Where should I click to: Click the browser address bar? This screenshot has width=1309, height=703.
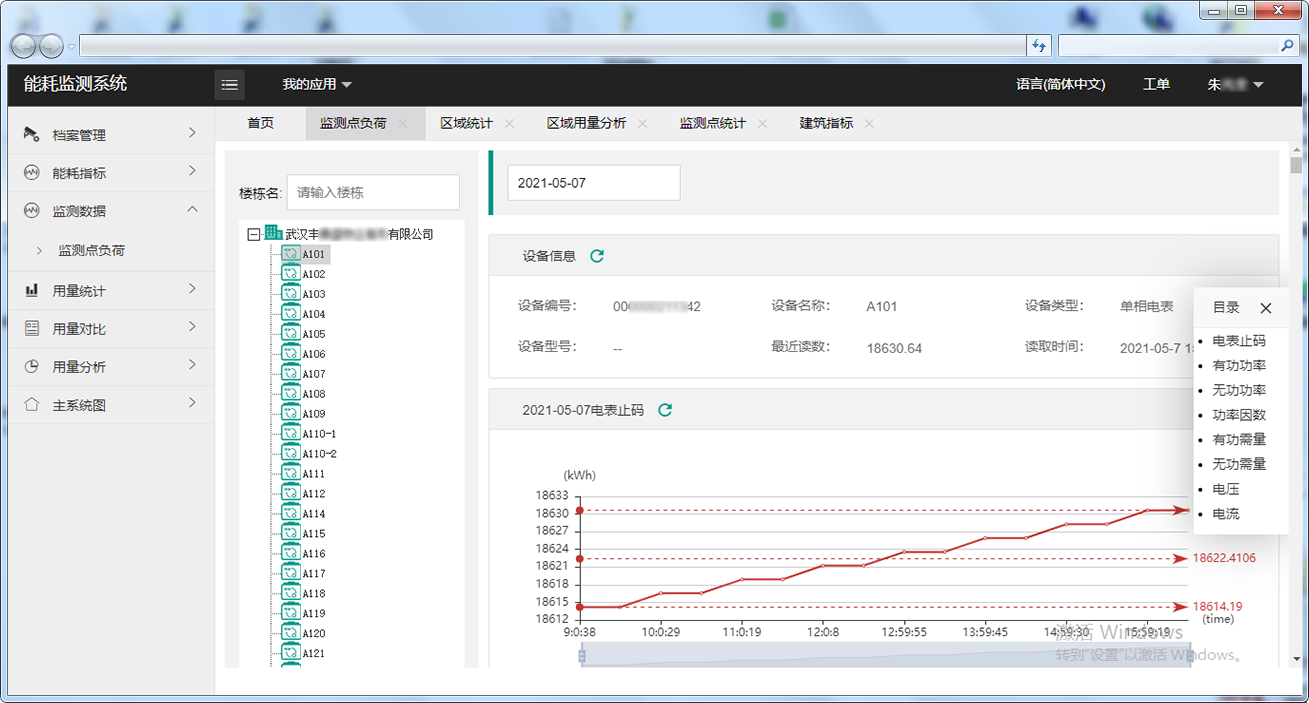click(552, 46)
